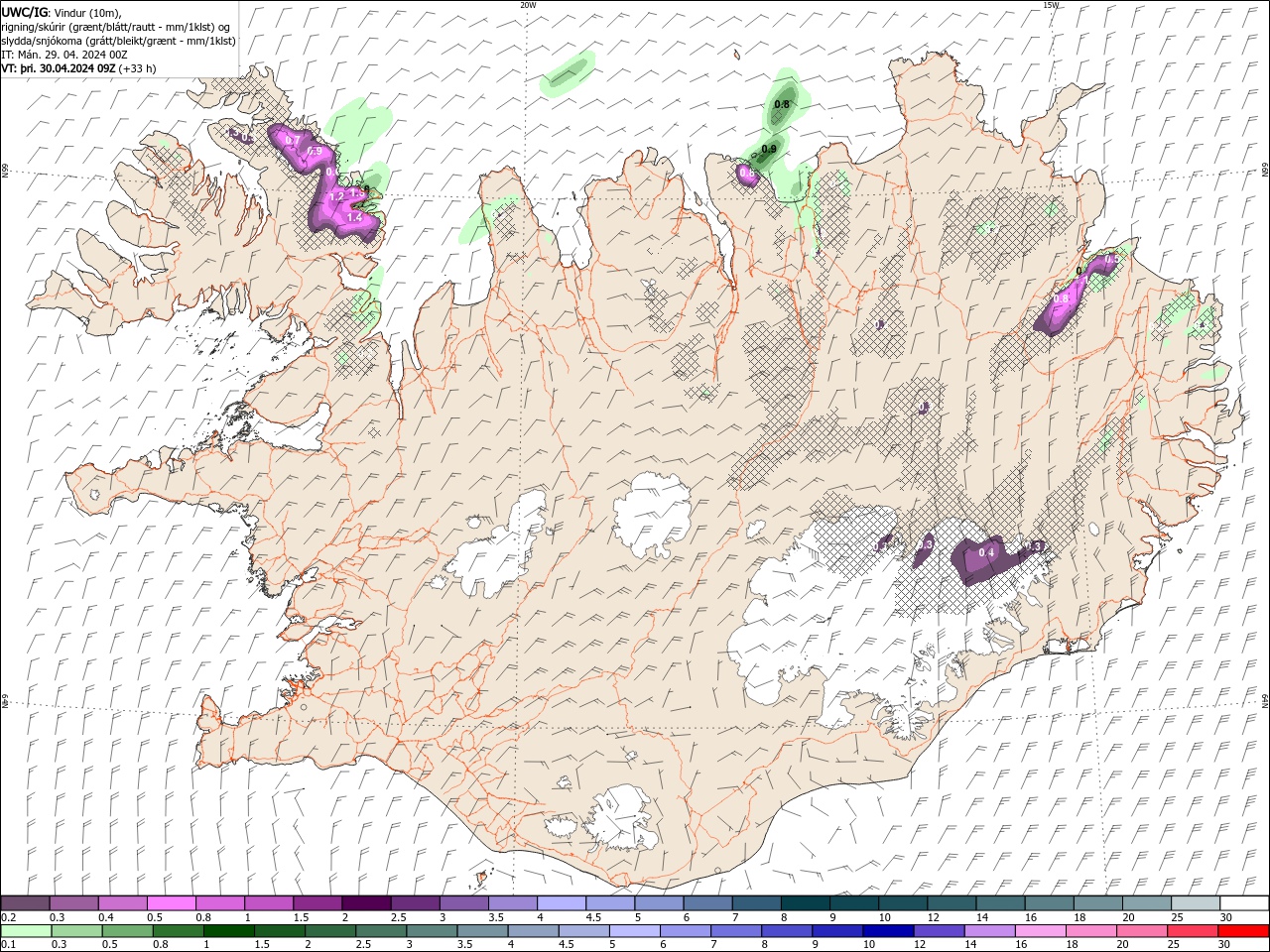
Task: Click the '1.2' value in Westfjords purple area
Action: tap(336, 197)
